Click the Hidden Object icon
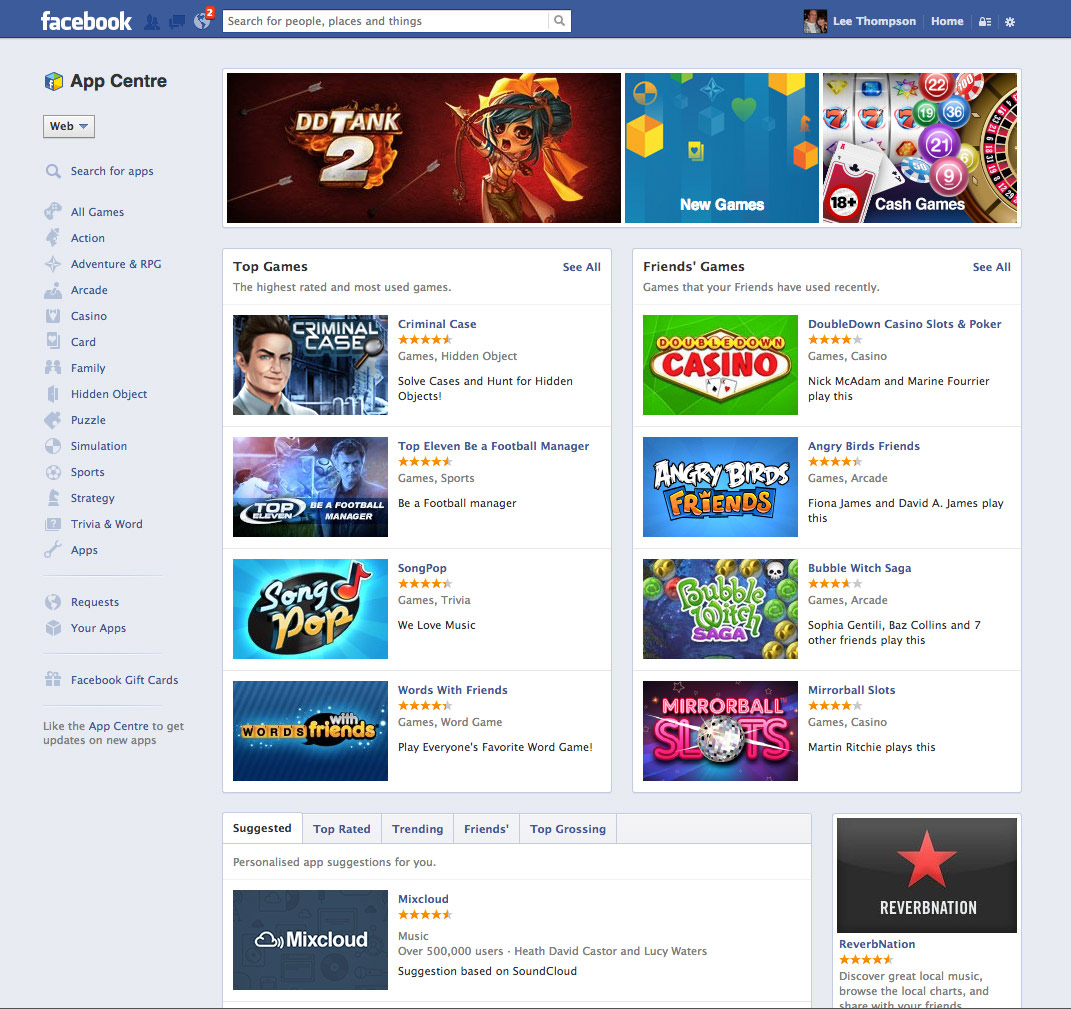 point(53,393)
